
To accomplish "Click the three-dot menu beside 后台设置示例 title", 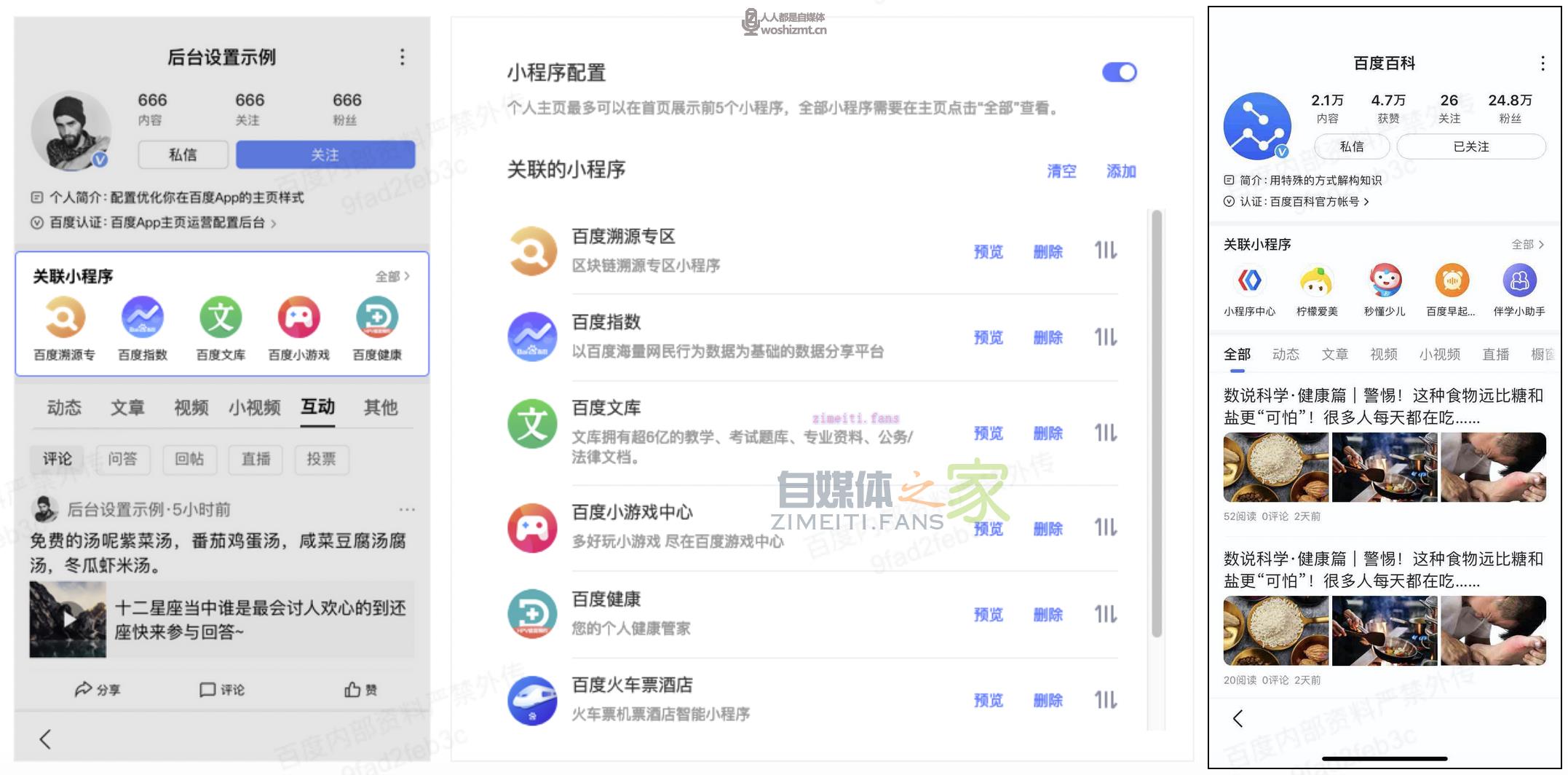I will click(x=403, y=58).
